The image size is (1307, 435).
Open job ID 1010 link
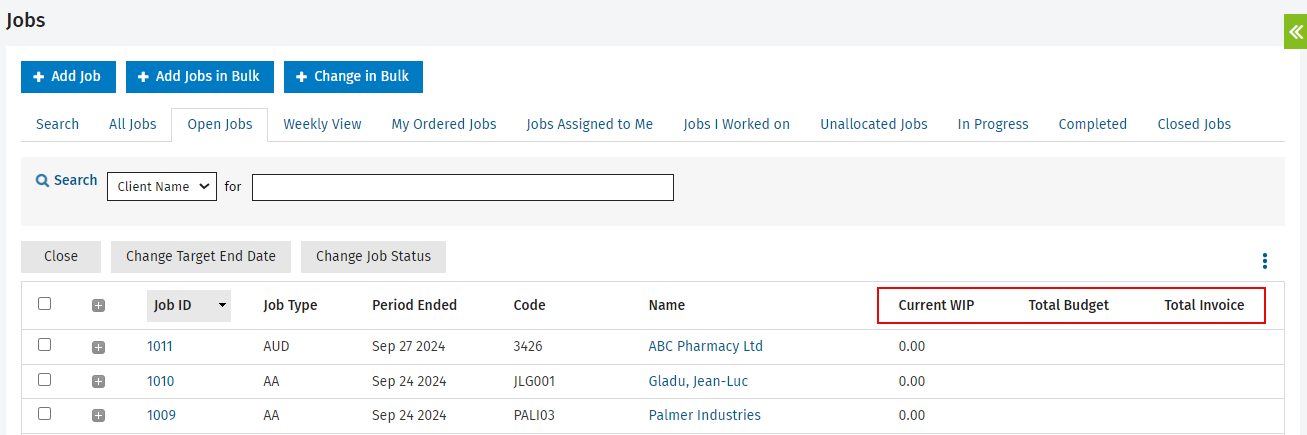[x=160, y=381]
